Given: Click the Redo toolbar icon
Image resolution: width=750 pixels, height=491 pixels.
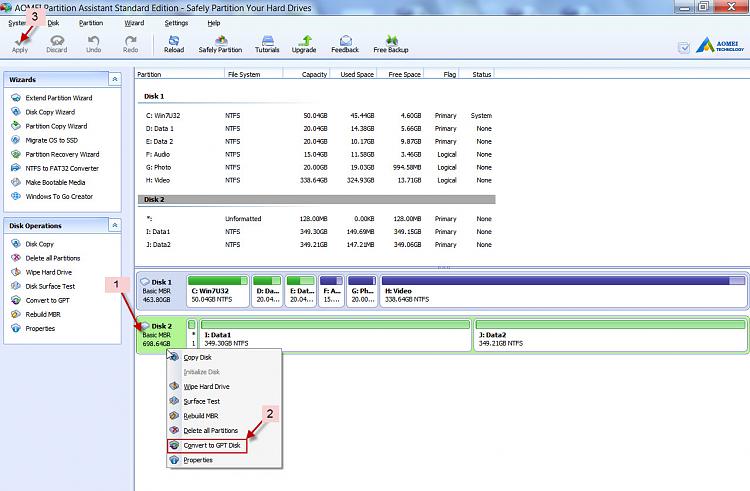Looking at the screenshot, I should pyautogui.click(x=130, y=44).
